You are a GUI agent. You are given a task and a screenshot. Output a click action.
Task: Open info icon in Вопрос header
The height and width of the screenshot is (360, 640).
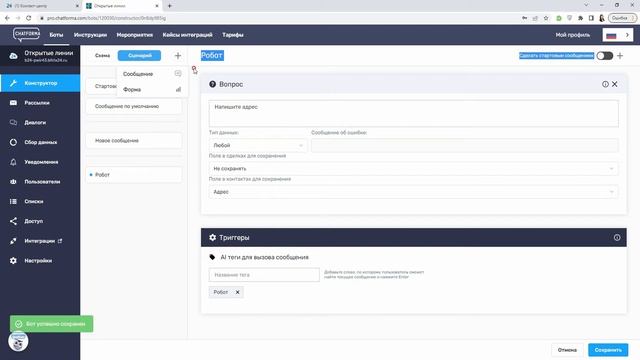click(x=605, y=84)
